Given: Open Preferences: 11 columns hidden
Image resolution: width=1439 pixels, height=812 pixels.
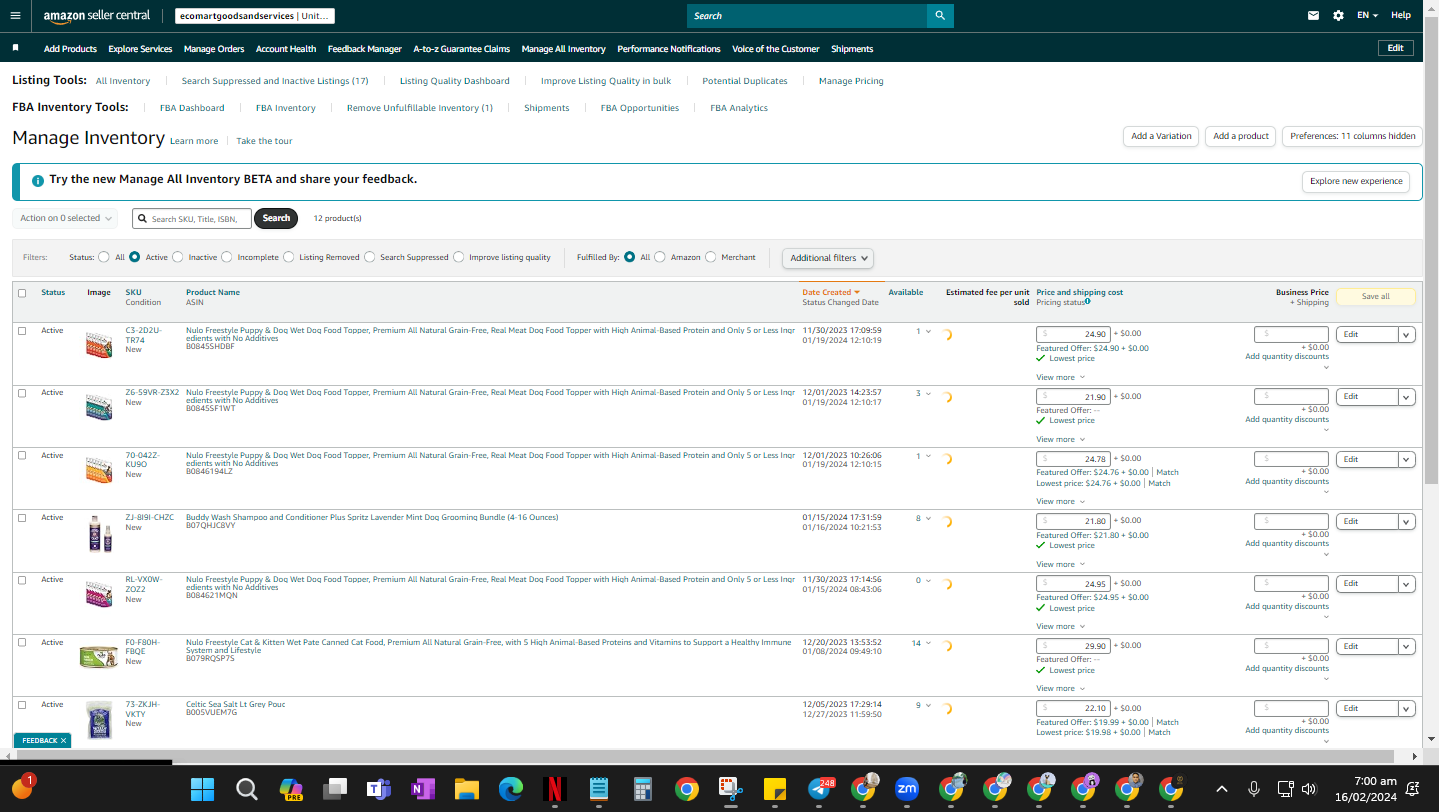Looking at the screenshot, I should 1352,136.
